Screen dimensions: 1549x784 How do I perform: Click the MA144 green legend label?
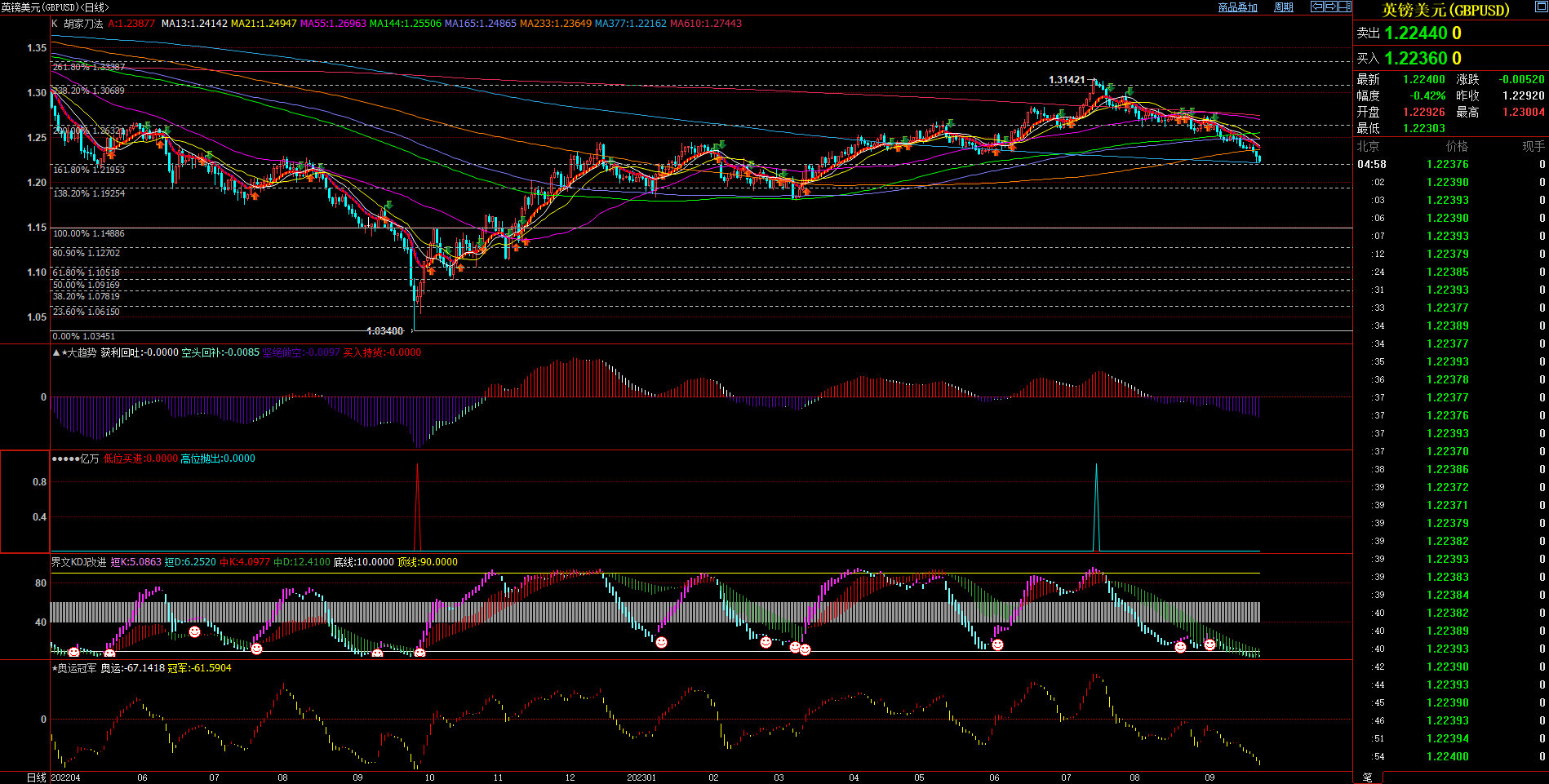coord(405,24)
